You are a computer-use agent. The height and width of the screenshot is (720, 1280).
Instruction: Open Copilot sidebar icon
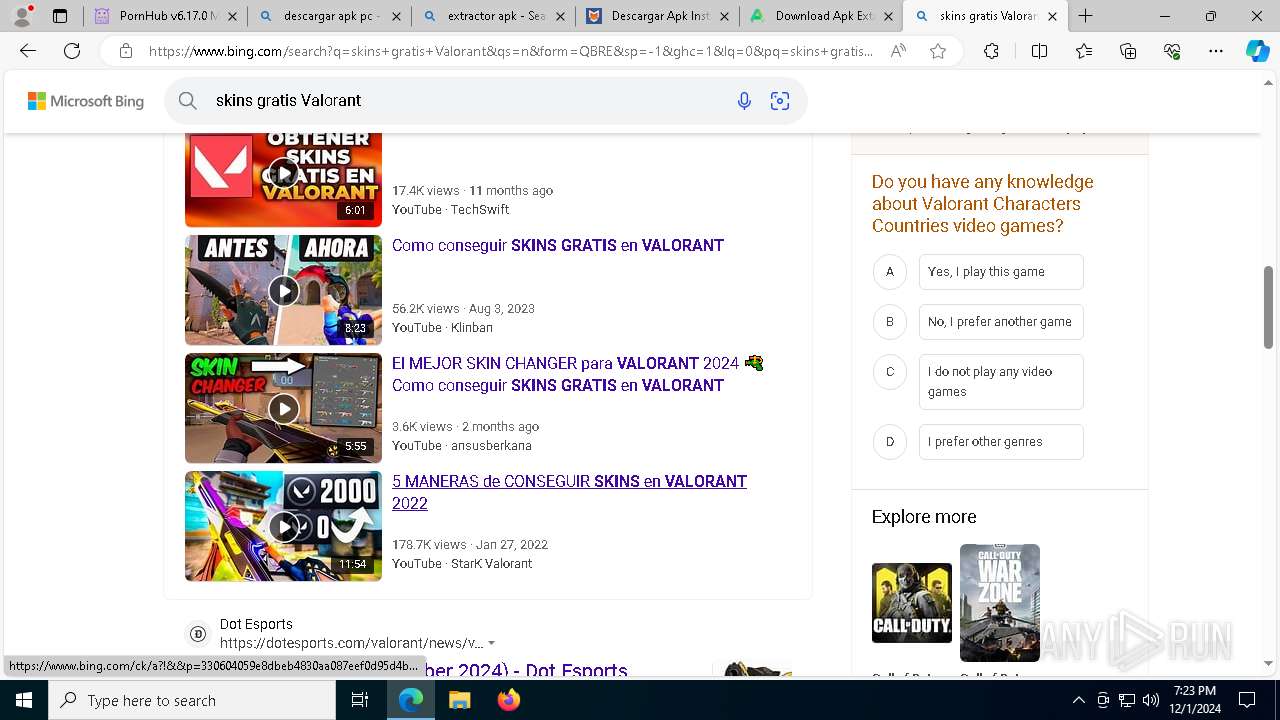[1257, 51]
